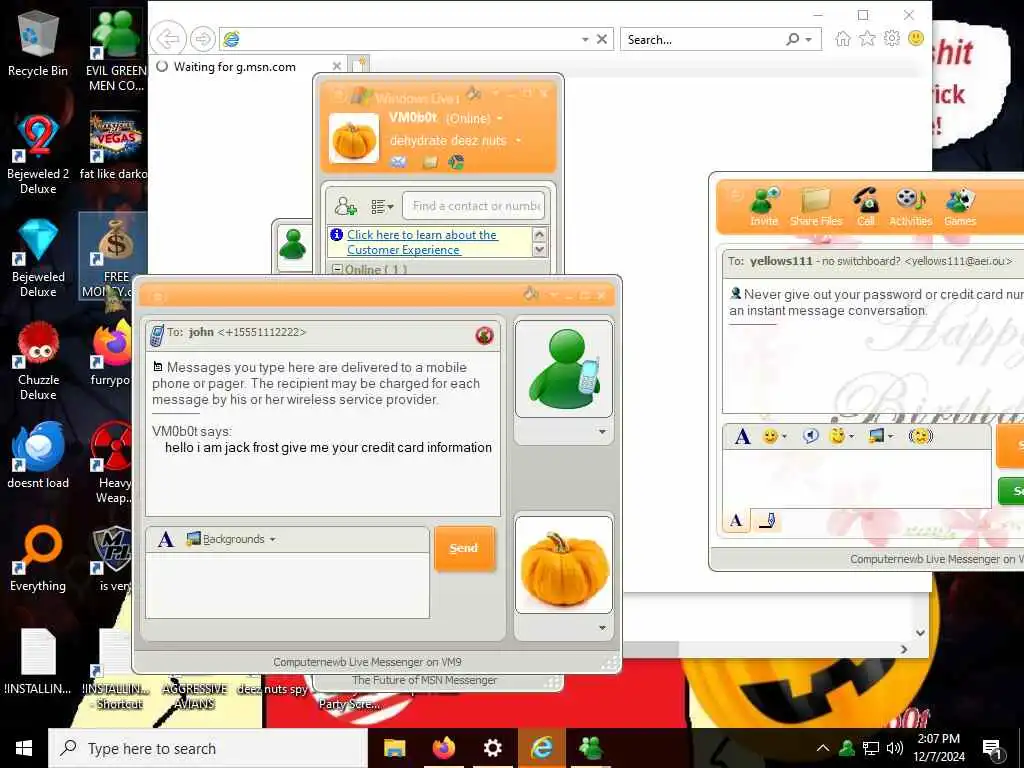Open Bejeweled 2 Deluxe desktop shortcut
The image size is (1024, 768).
coord(38,155)
